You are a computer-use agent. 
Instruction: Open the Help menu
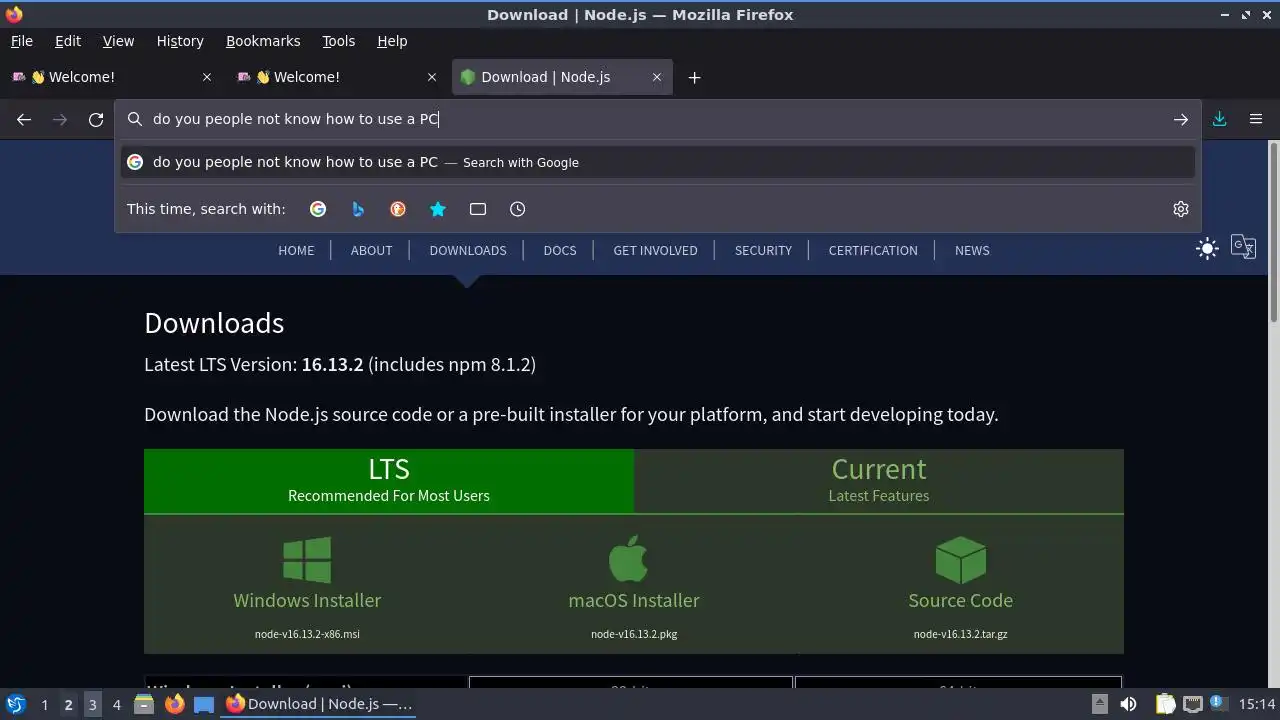pyautogui.click(x=392, y=41)
